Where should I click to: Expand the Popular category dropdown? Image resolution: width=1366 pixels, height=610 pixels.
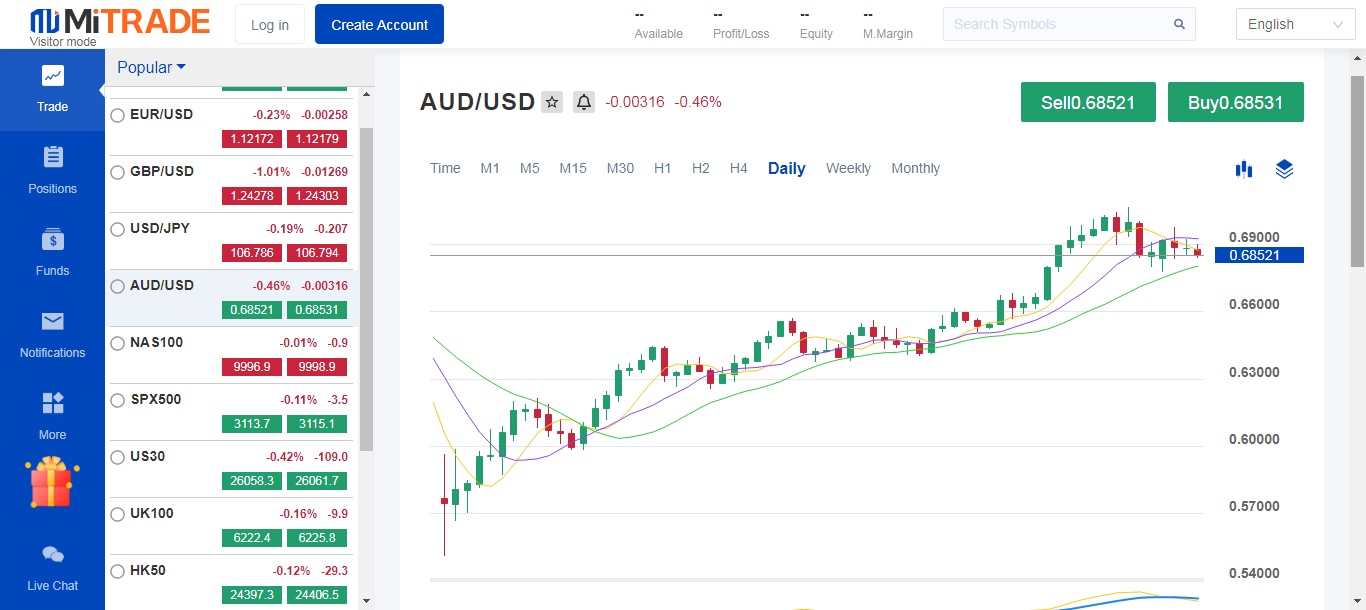pos(151,68)
